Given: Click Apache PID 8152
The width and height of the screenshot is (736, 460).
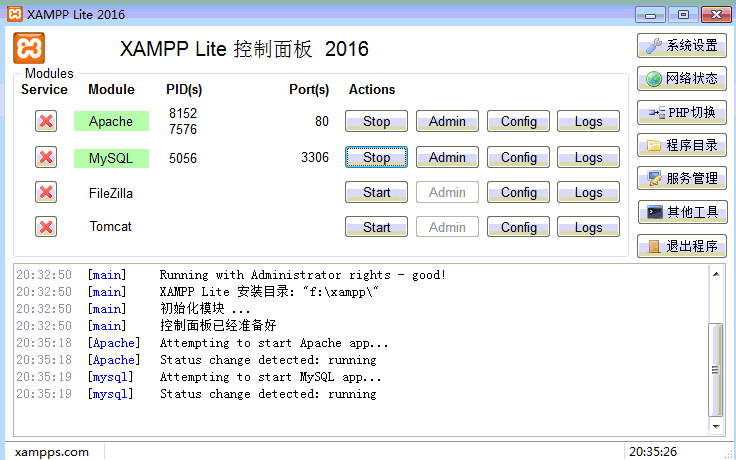Looking at the screenshot, I should 183,113.
